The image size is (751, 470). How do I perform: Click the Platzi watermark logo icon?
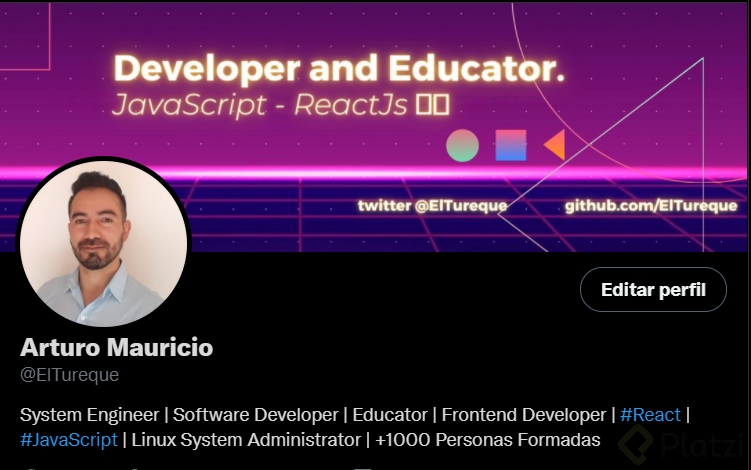[636, 445]
